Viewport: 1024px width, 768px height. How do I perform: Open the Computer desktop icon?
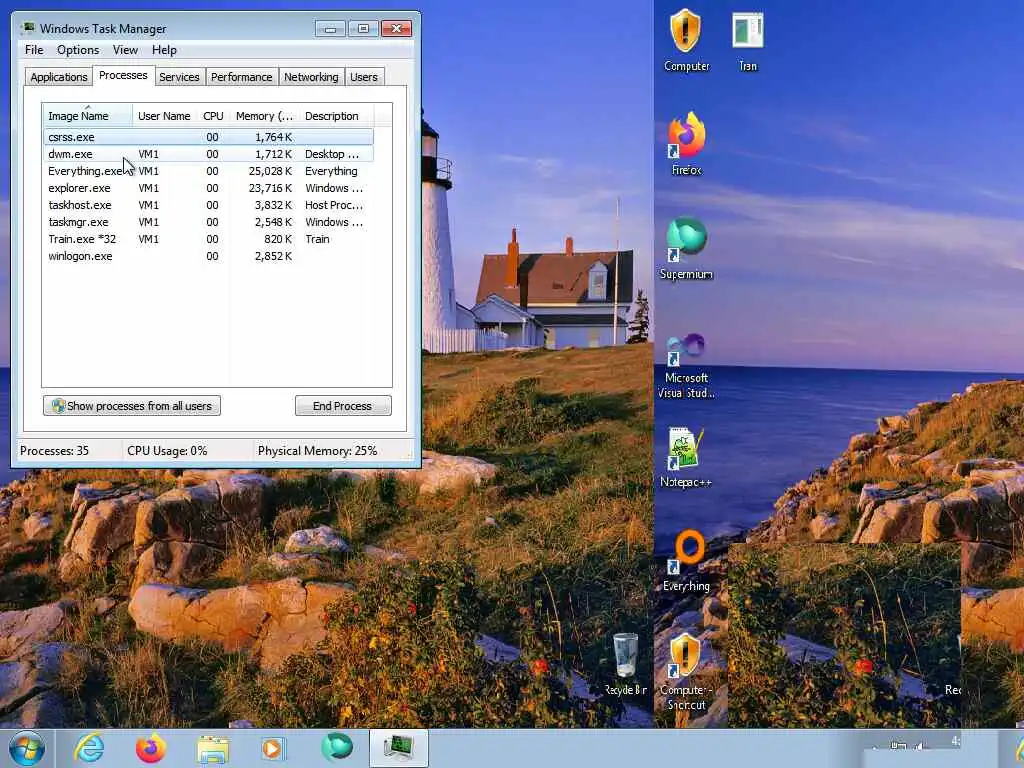pyautogui.click(x=686, y=40)
